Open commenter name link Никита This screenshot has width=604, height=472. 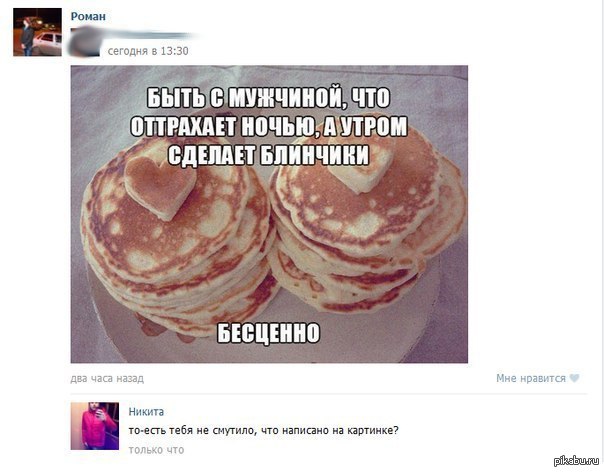click(x=146, y=412)
